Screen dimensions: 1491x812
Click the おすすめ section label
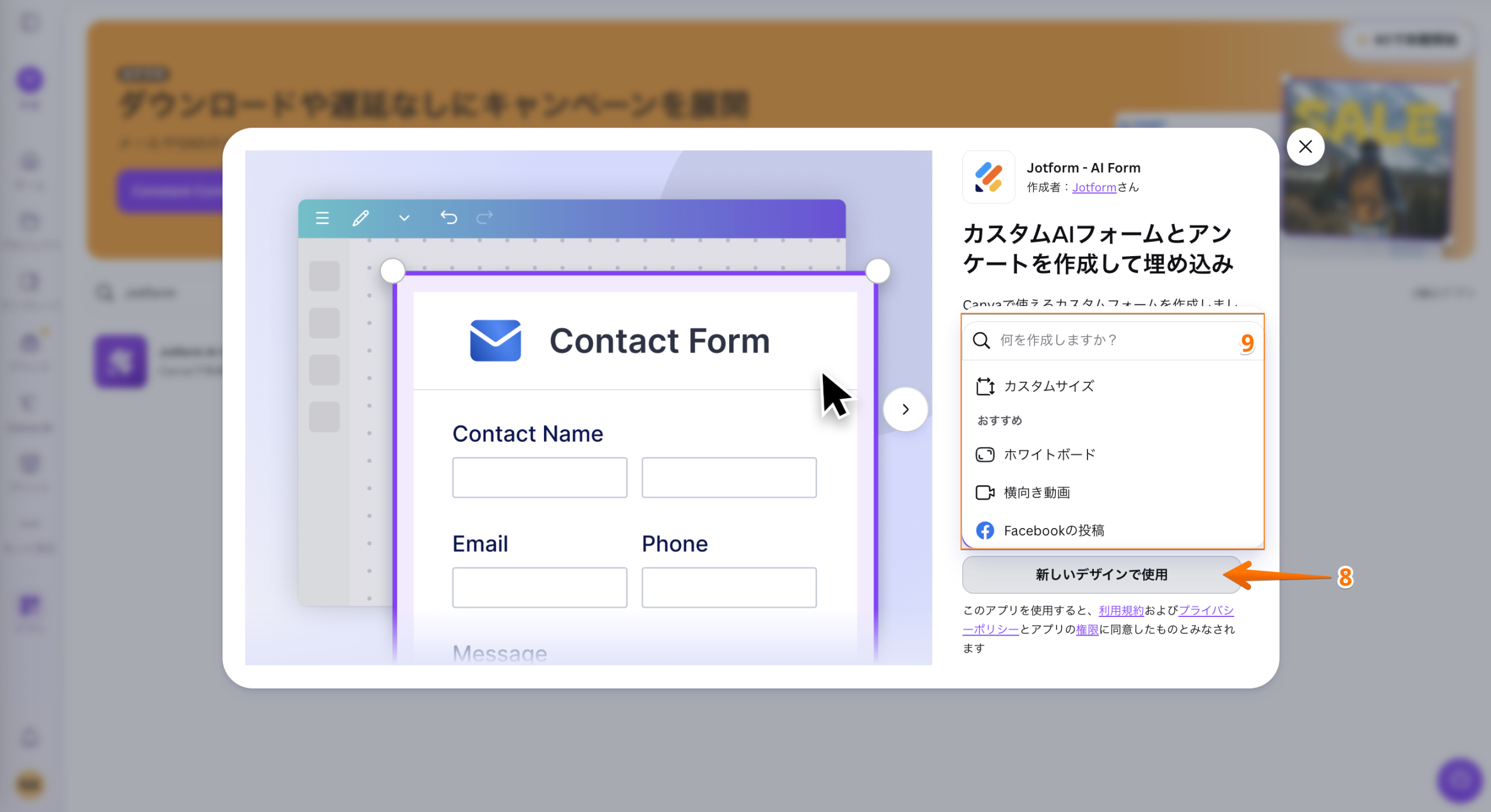(999, 421)
